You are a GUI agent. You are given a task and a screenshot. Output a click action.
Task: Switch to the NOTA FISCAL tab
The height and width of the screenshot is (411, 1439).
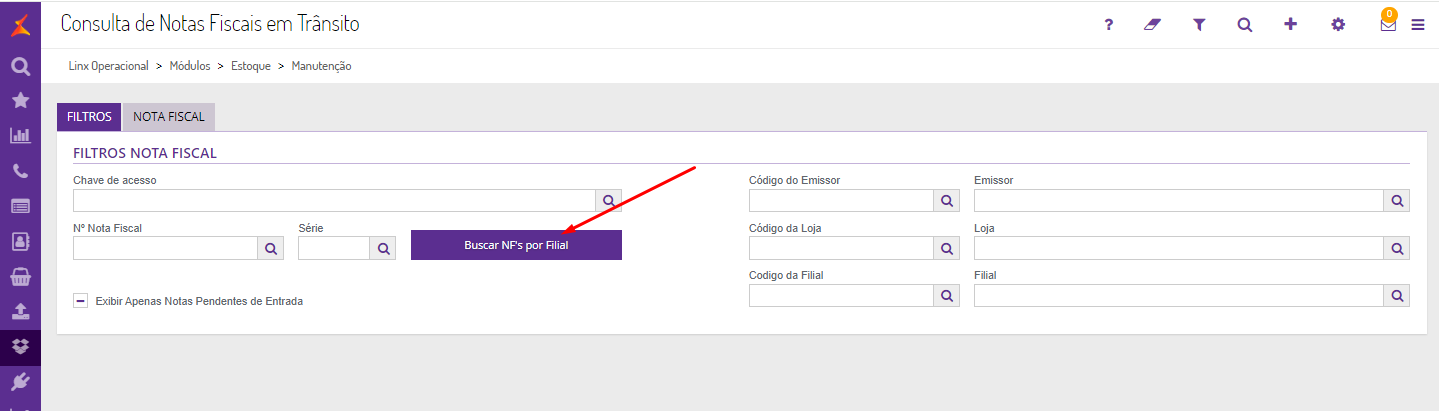(x=168, y=117)
